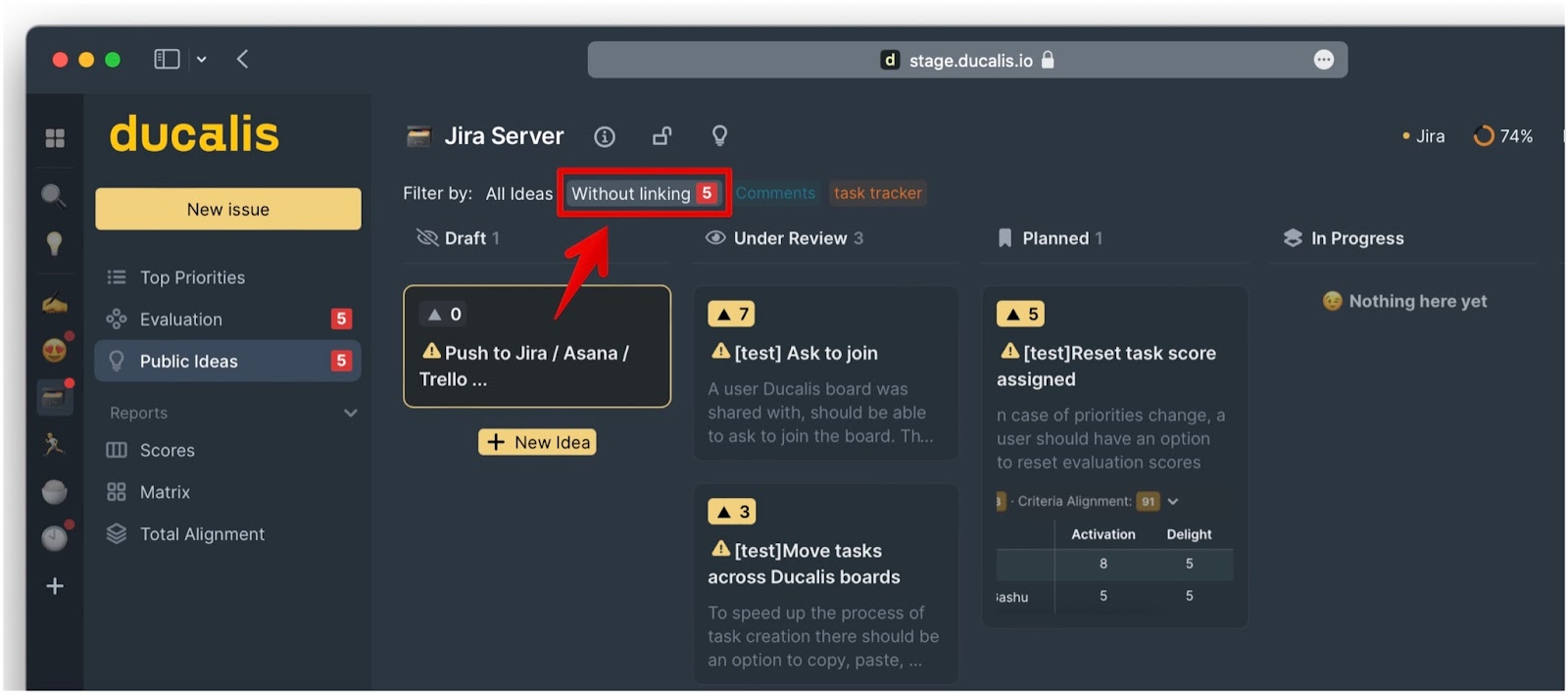Click the Jira integration label
The image size is (1568, 694).
[1424, 136]
